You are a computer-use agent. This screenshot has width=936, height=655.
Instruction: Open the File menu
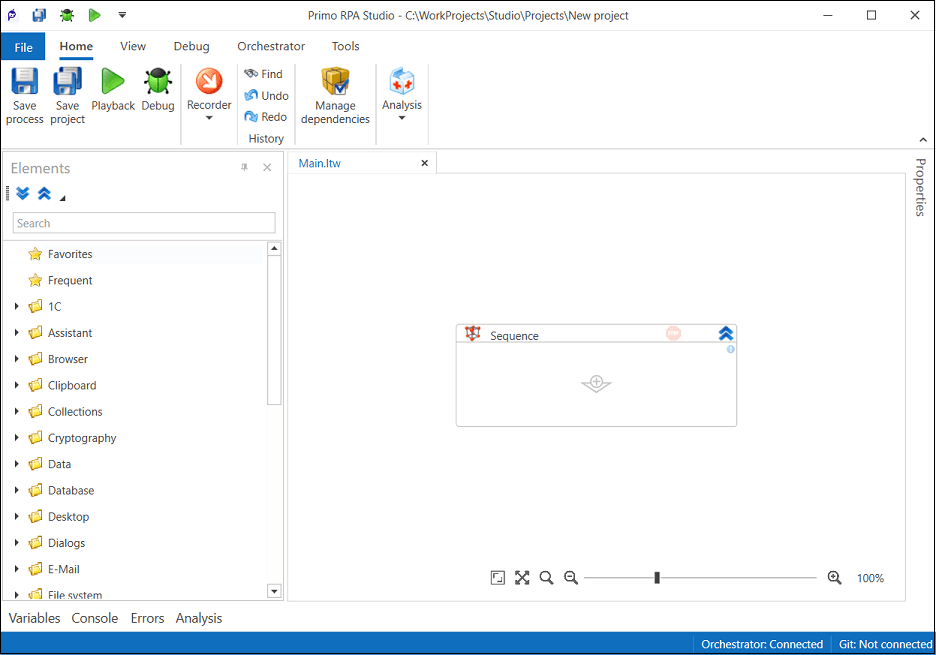click(x=23, y=47)
